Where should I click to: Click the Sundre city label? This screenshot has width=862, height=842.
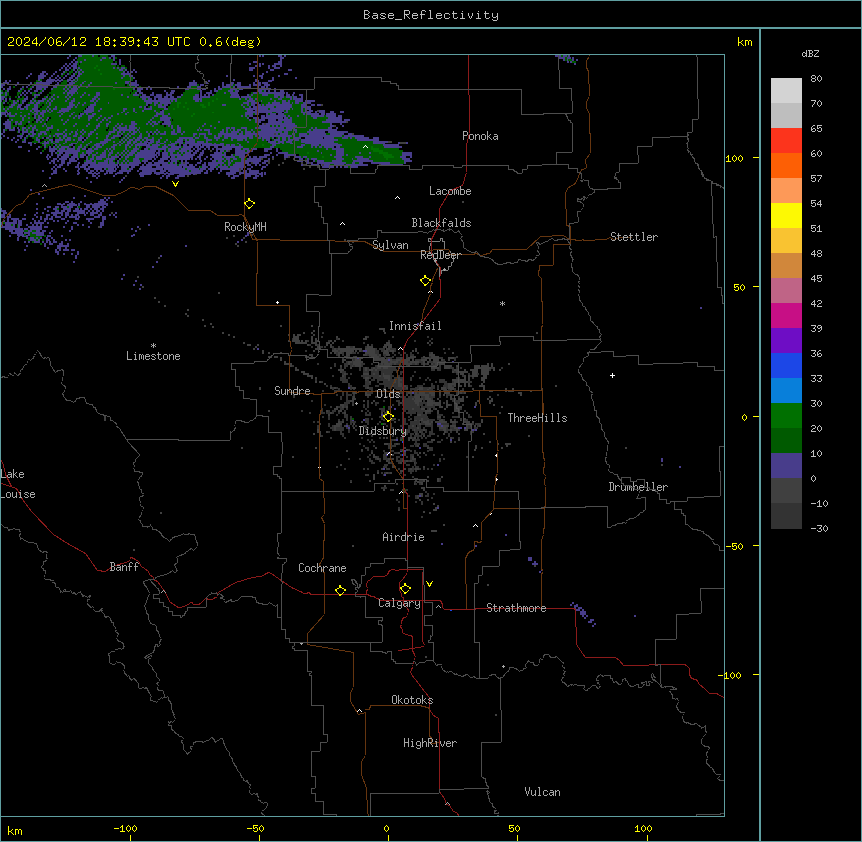point(292,391)
